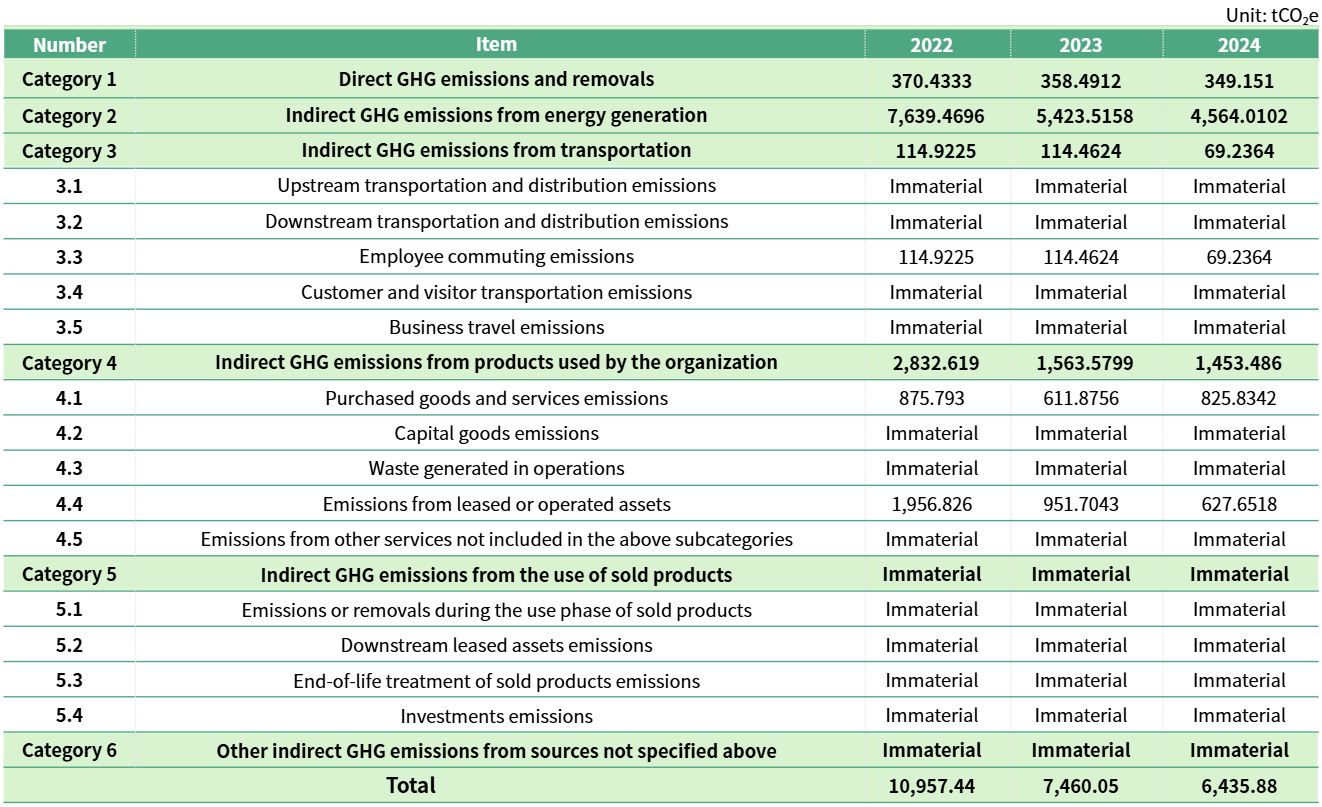Click the Business travel emissions row
Image resolution: width=1322 pixels, height=807 pixels.
coord(497,327)
